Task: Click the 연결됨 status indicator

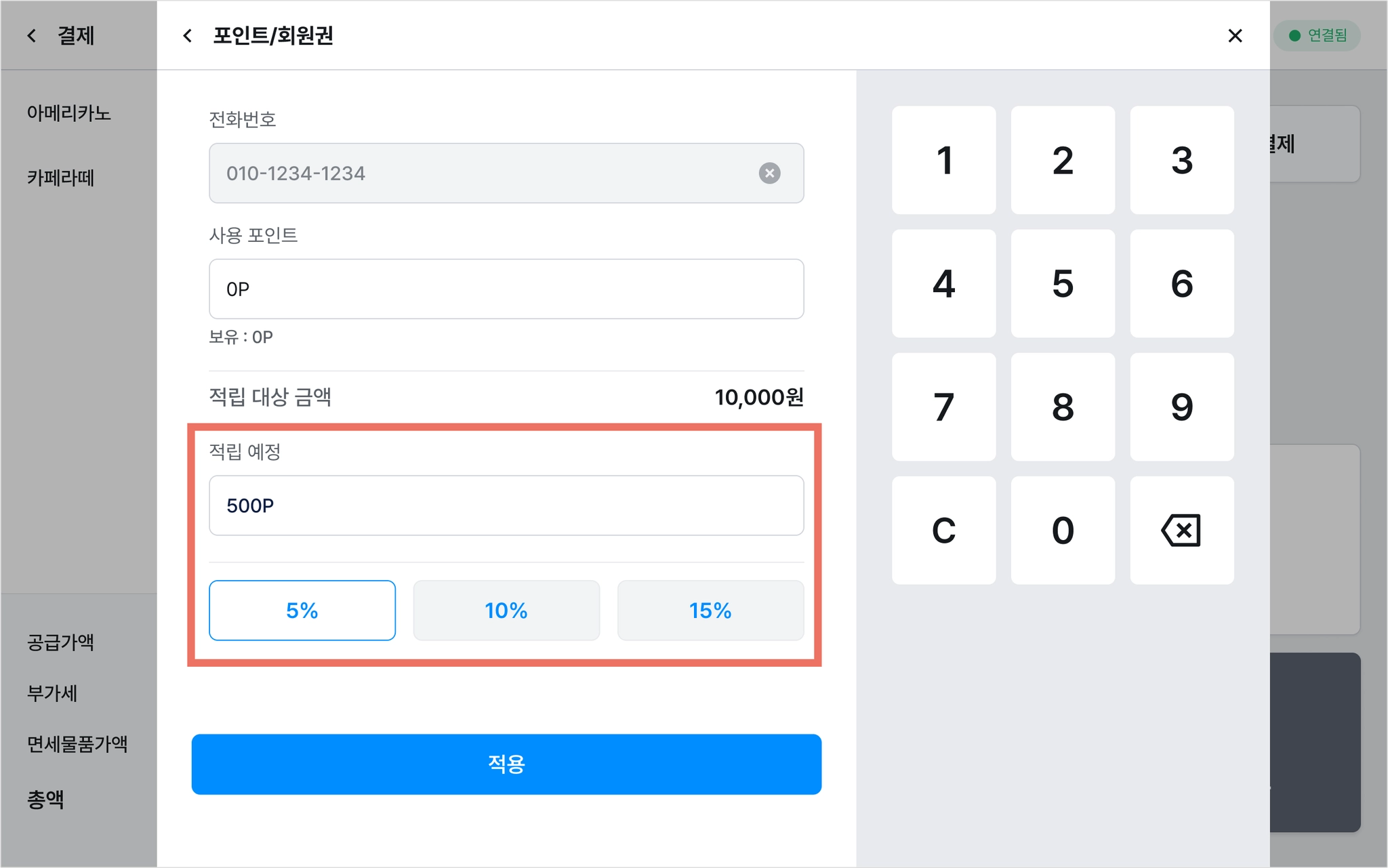Action: (x=1318, y=35)
